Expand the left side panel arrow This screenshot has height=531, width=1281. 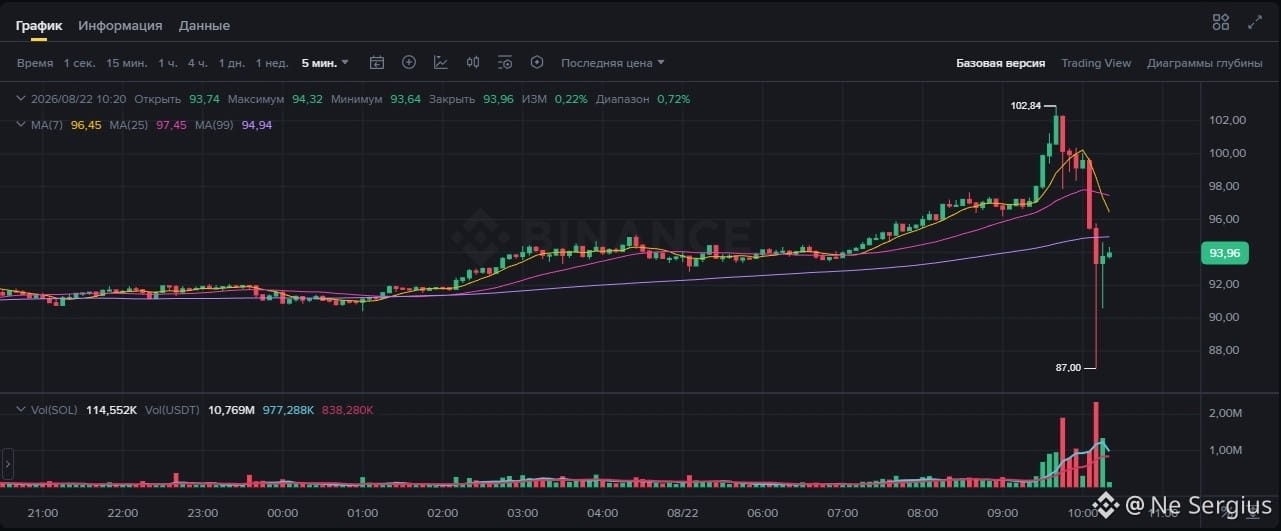(7, 465)
